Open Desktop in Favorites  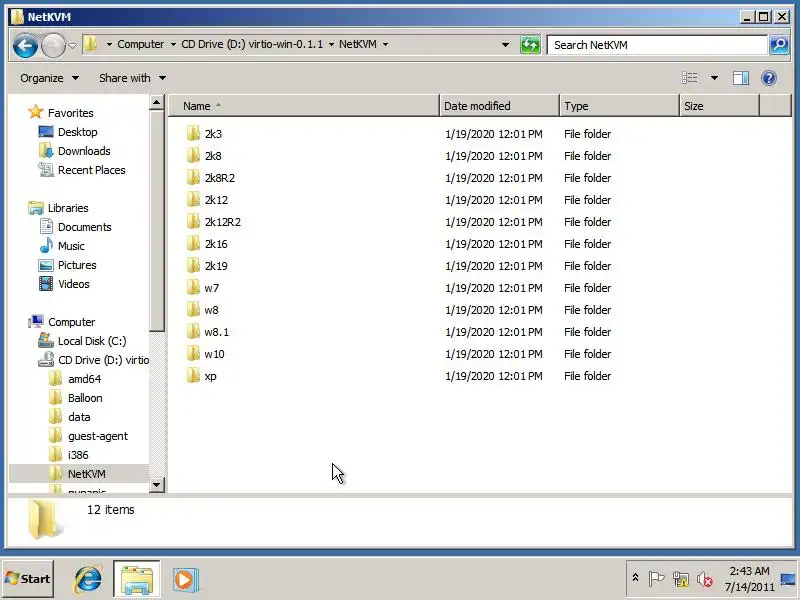[78, 132]
